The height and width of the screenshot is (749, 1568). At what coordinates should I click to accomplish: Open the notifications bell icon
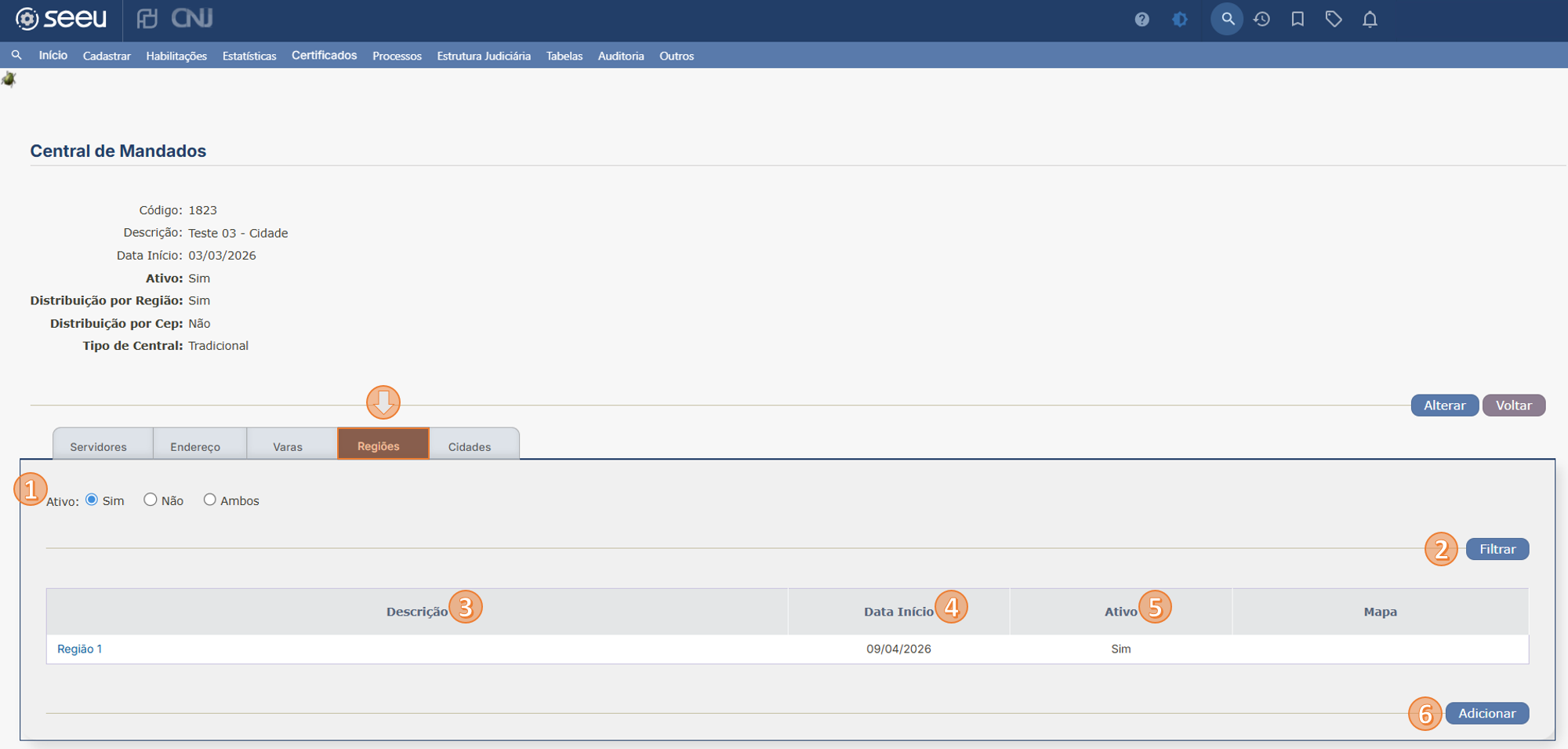click(1370, 19)
